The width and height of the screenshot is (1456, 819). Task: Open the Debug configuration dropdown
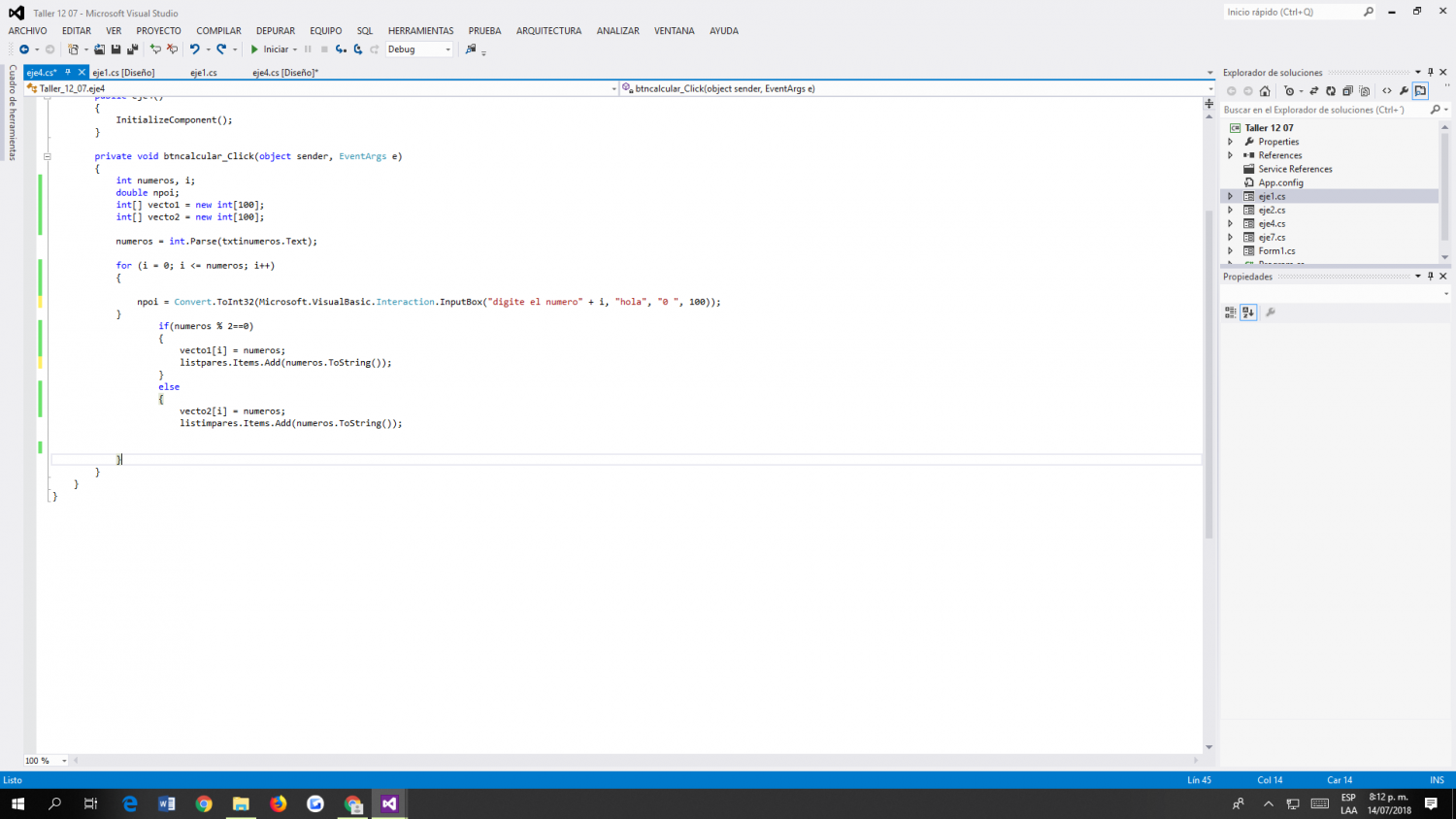tap(447, 49)
